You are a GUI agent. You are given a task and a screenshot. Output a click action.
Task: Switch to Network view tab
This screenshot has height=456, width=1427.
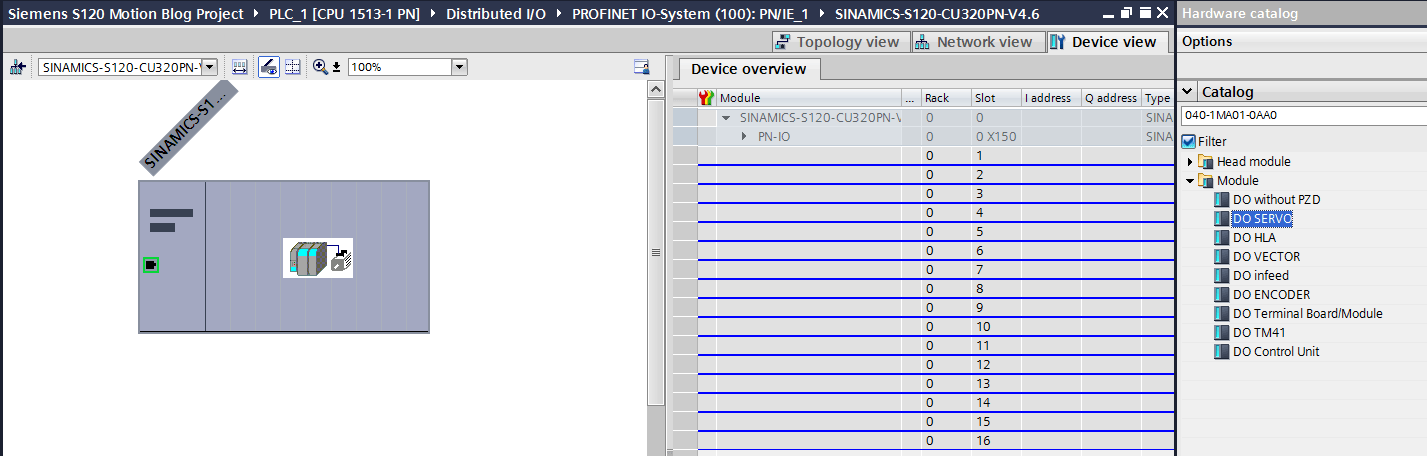[x=975, y=42]
